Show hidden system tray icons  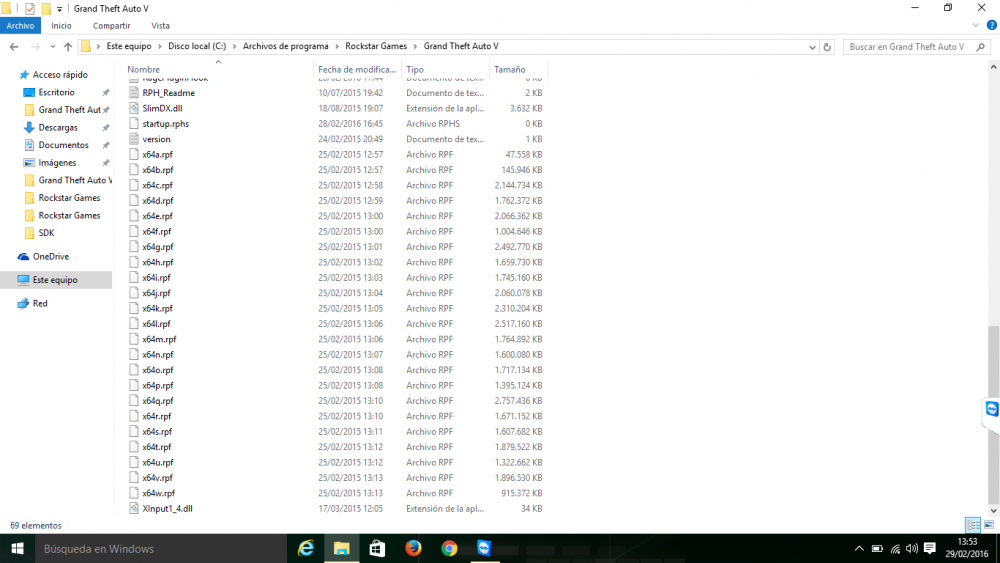coord(859,548)
